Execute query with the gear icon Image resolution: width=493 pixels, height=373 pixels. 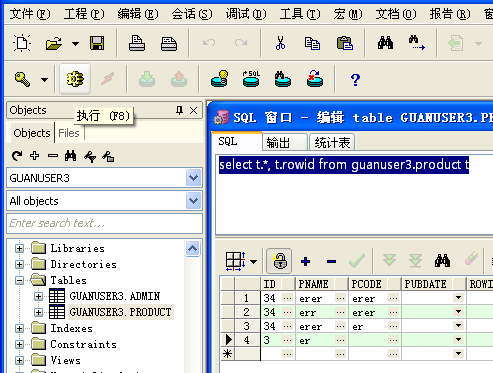pyautogui.click(x=75, y=79)
